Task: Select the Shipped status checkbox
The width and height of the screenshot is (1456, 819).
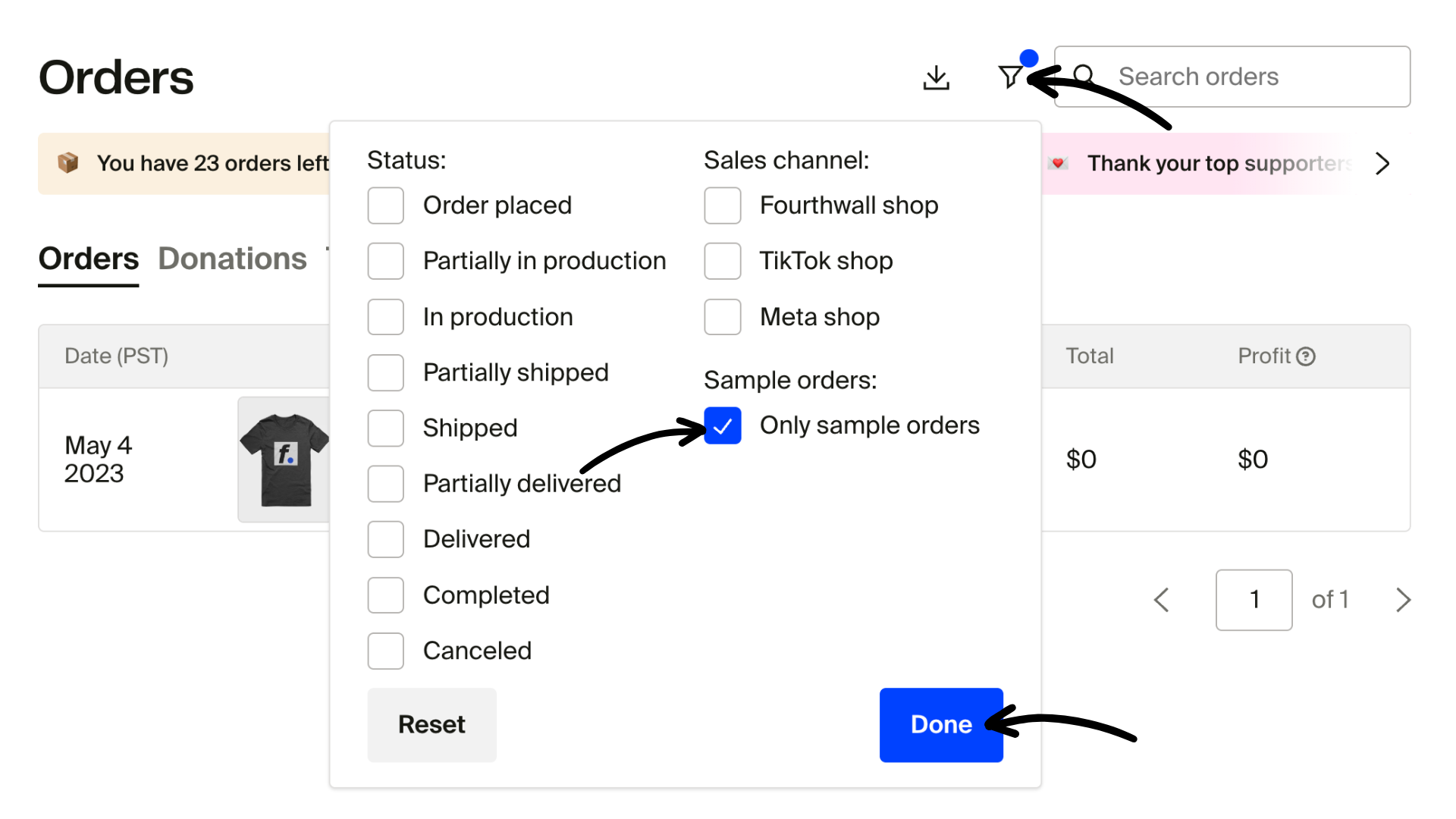Action: pos(386,428)
